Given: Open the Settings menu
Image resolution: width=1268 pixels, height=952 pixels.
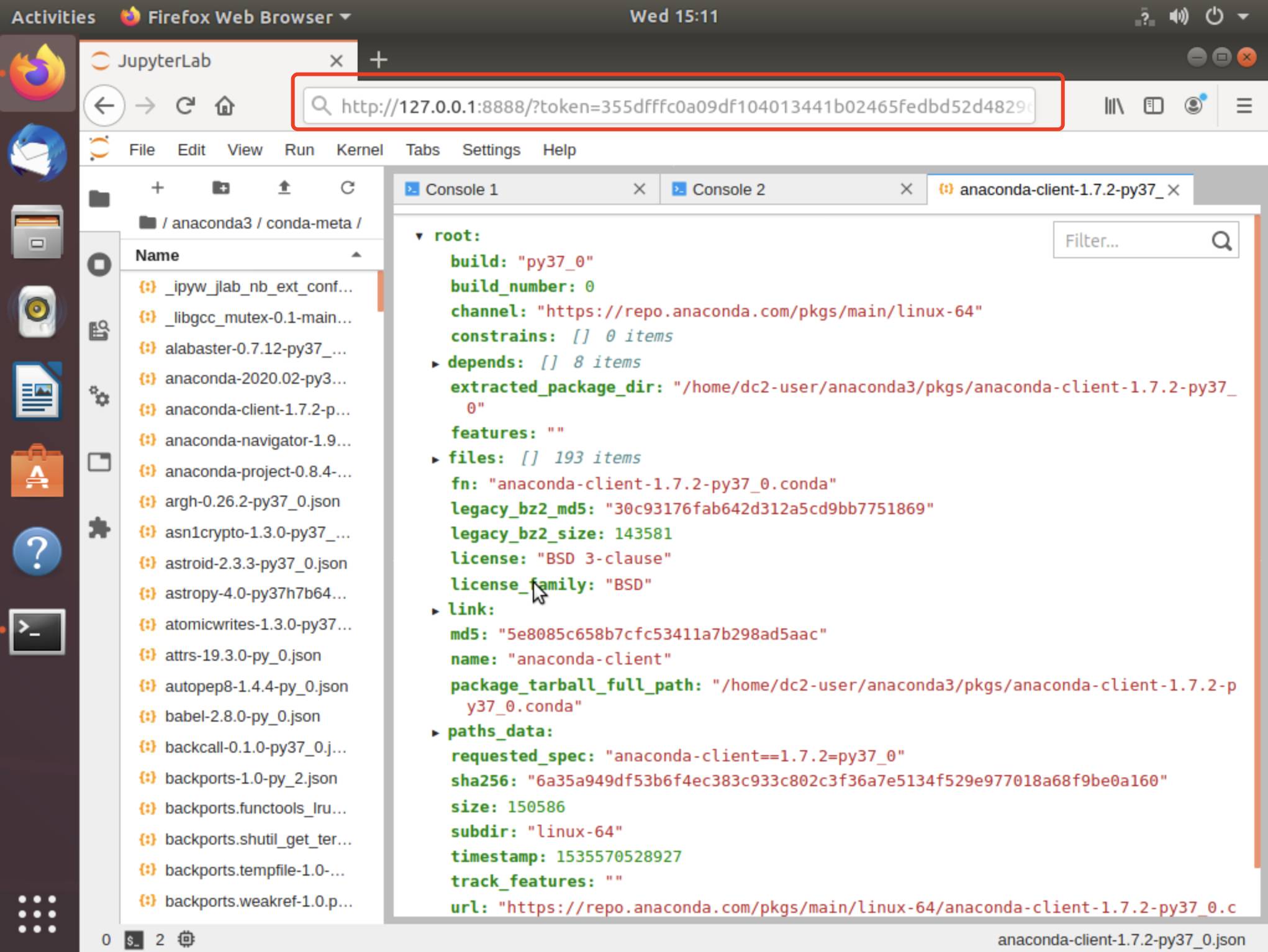Looking at the screenshot, I should click(491, 150).
